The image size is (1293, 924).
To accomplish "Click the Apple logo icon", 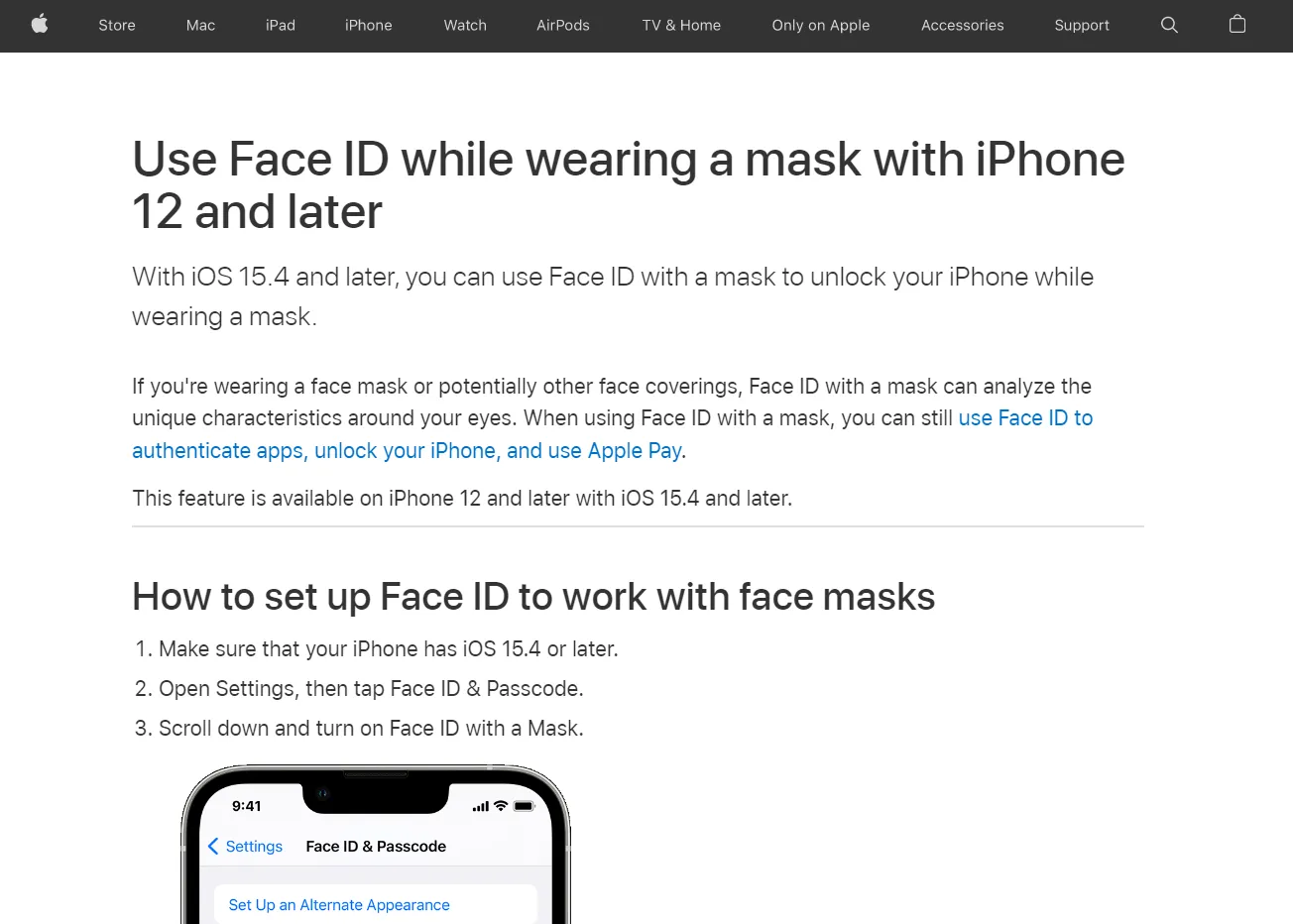I will (x=40, y=24).
